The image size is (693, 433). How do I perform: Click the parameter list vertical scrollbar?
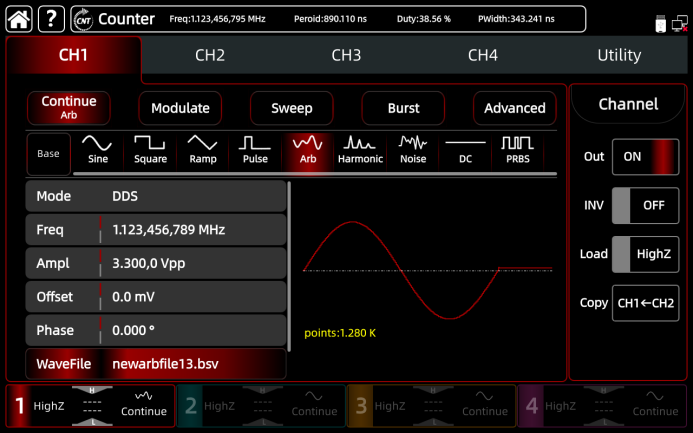tap(289, 266)
